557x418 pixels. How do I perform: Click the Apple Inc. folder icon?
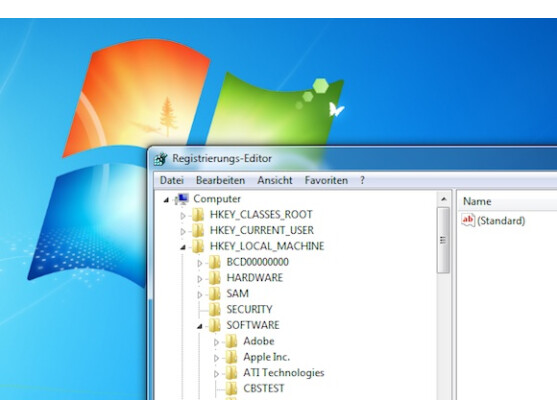[x=231, y=357]
